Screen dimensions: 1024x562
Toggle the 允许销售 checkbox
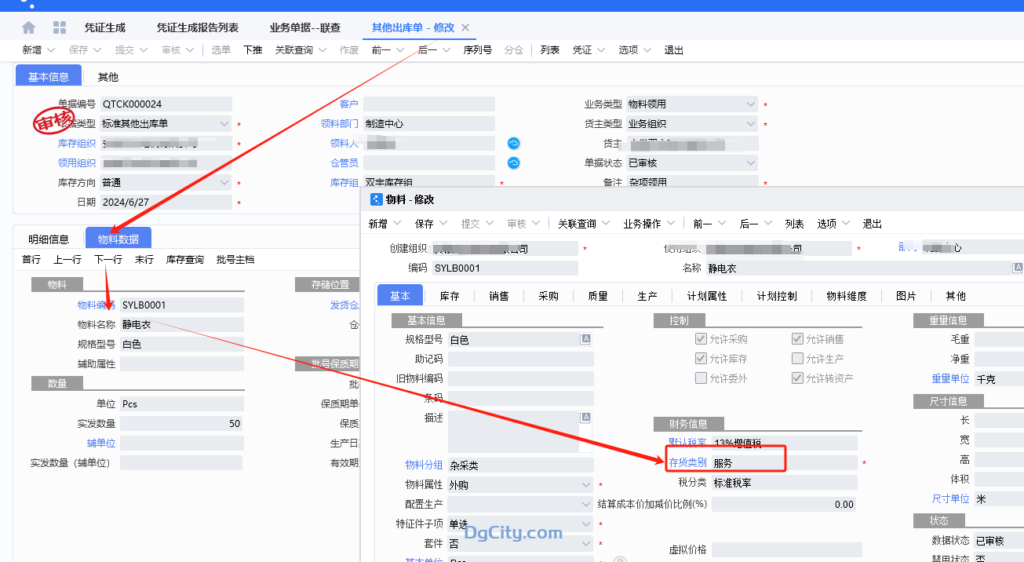click(x=797, y=339)
